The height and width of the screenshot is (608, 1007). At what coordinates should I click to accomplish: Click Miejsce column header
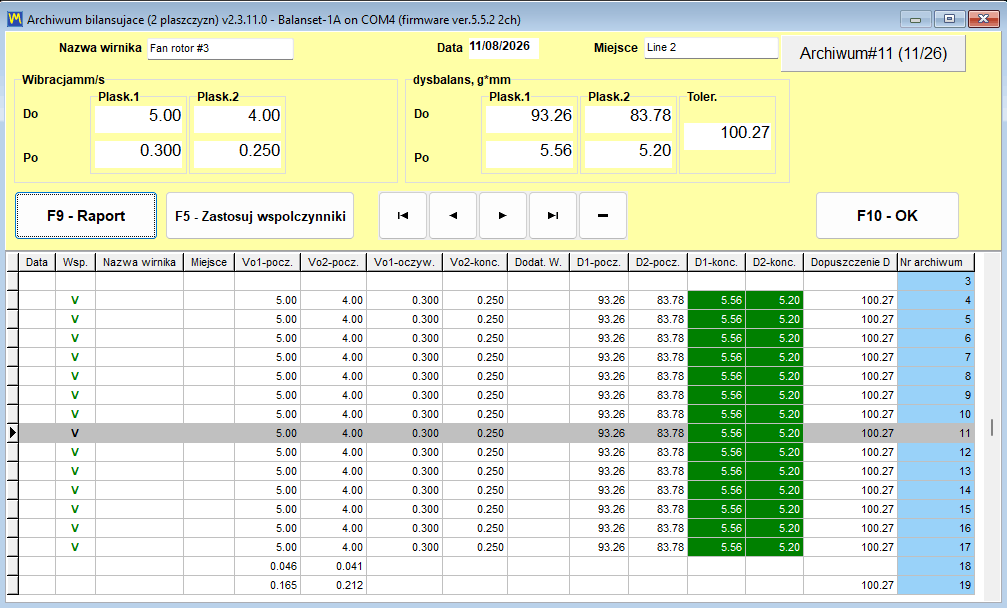click(209, 262)
